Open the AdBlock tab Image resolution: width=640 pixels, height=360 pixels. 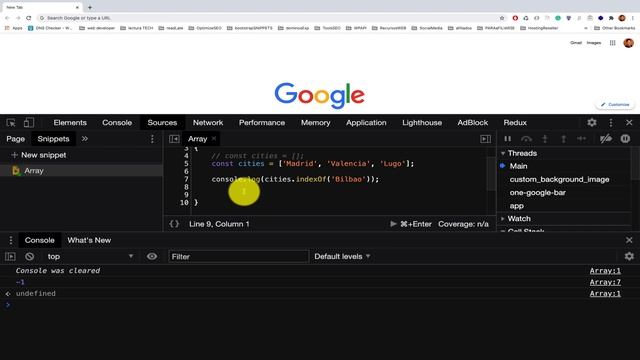point(473,122)
